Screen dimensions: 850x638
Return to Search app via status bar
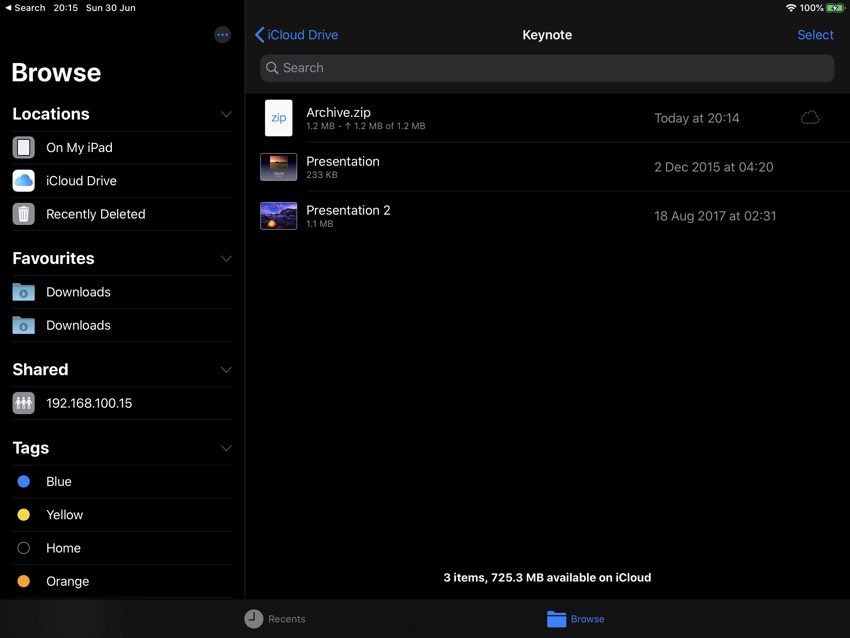[25, 8]
